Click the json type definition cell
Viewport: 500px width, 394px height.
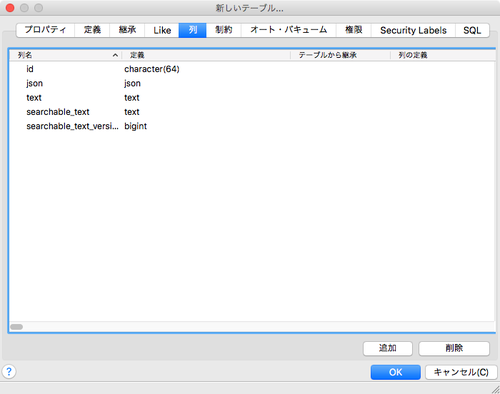click(x=132, y=83)
